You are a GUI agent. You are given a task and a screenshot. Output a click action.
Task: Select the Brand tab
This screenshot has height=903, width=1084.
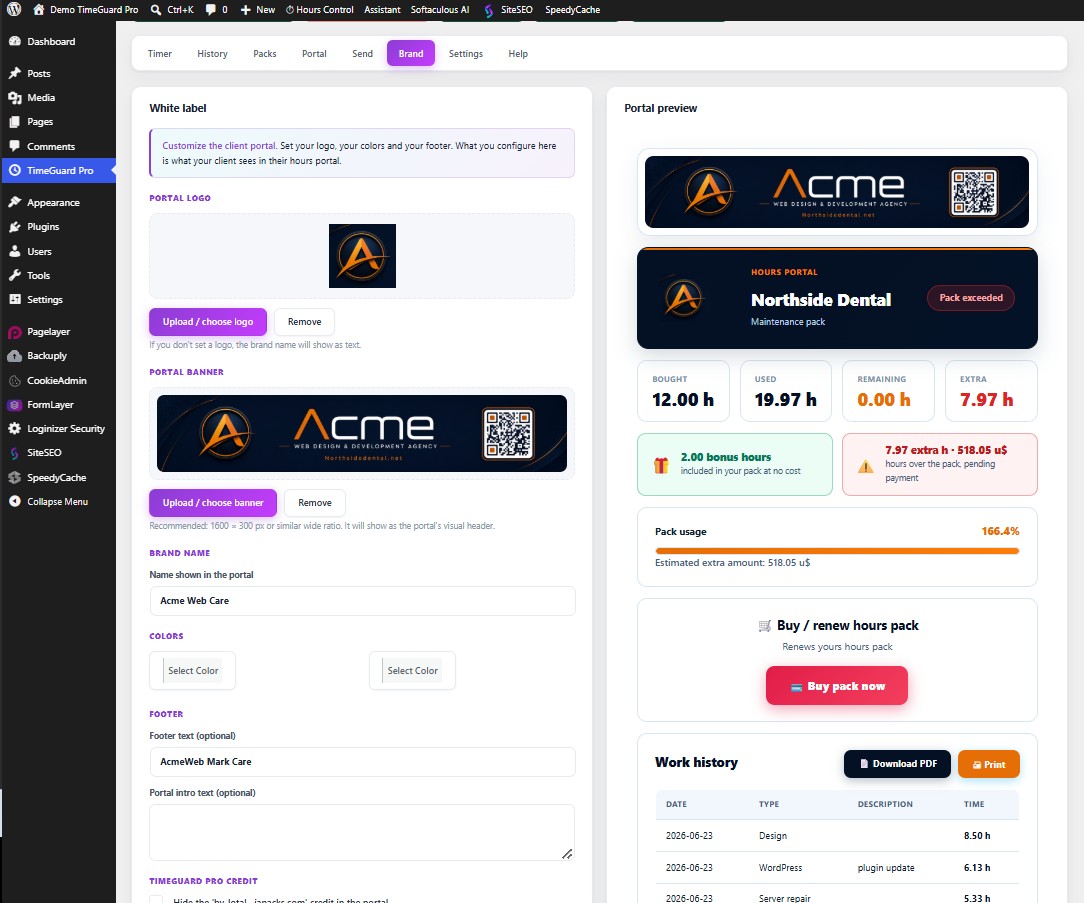411,53
